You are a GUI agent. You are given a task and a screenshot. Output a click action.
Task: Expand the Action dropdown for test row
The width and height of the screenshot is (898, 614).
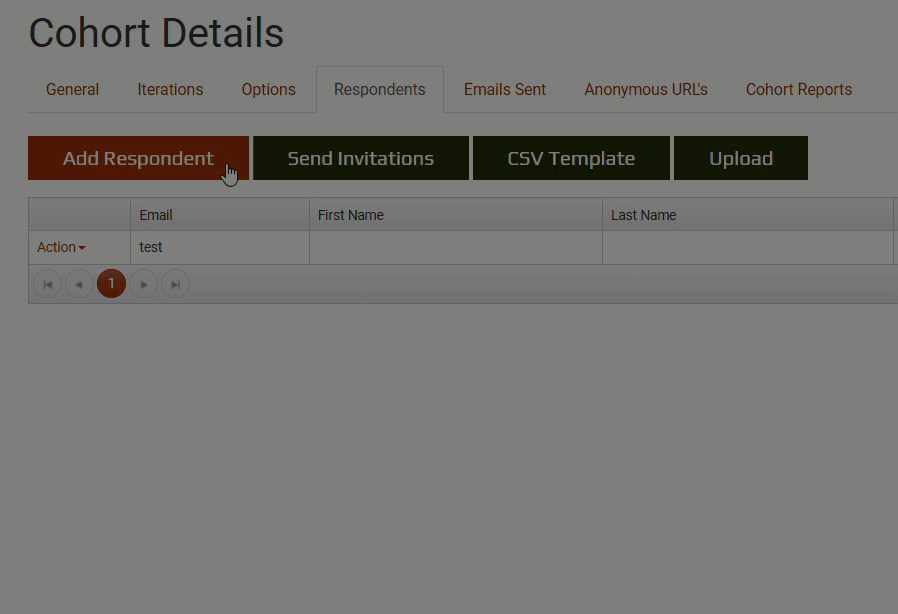61,247
